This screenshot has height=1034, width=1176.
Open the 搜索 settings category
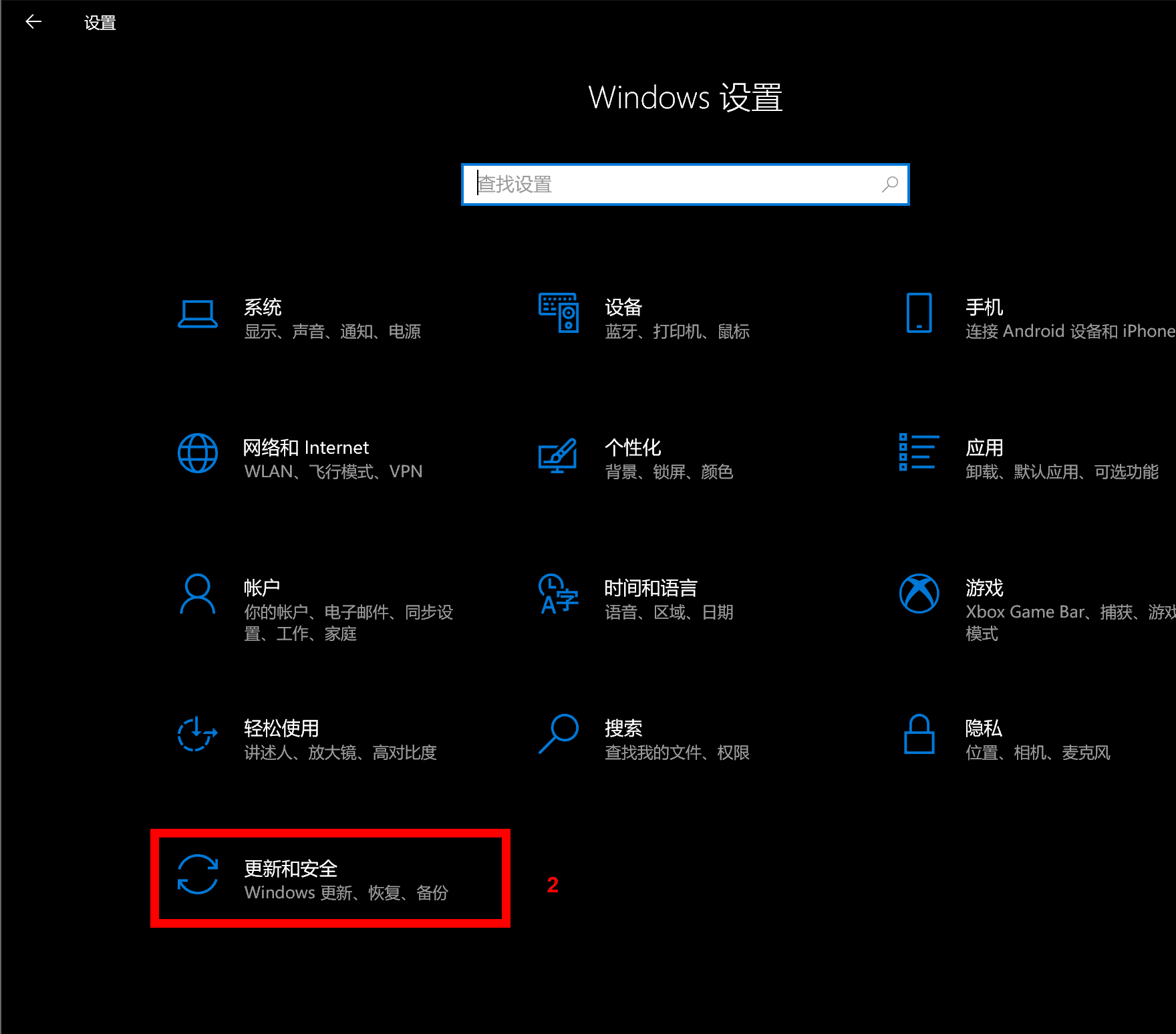[624, 728]
